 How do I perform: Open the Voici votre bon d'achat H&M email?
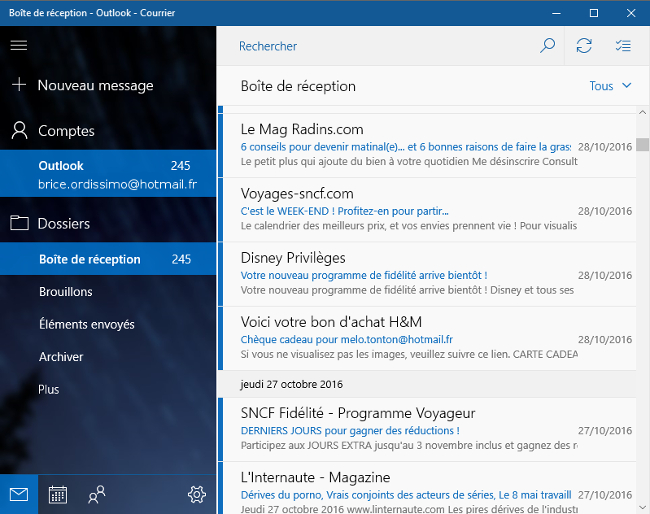click(427, 338)
